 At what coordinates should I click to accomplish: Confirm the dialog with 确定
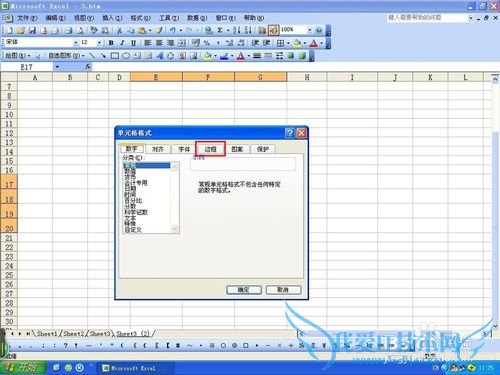pos(244,290)
